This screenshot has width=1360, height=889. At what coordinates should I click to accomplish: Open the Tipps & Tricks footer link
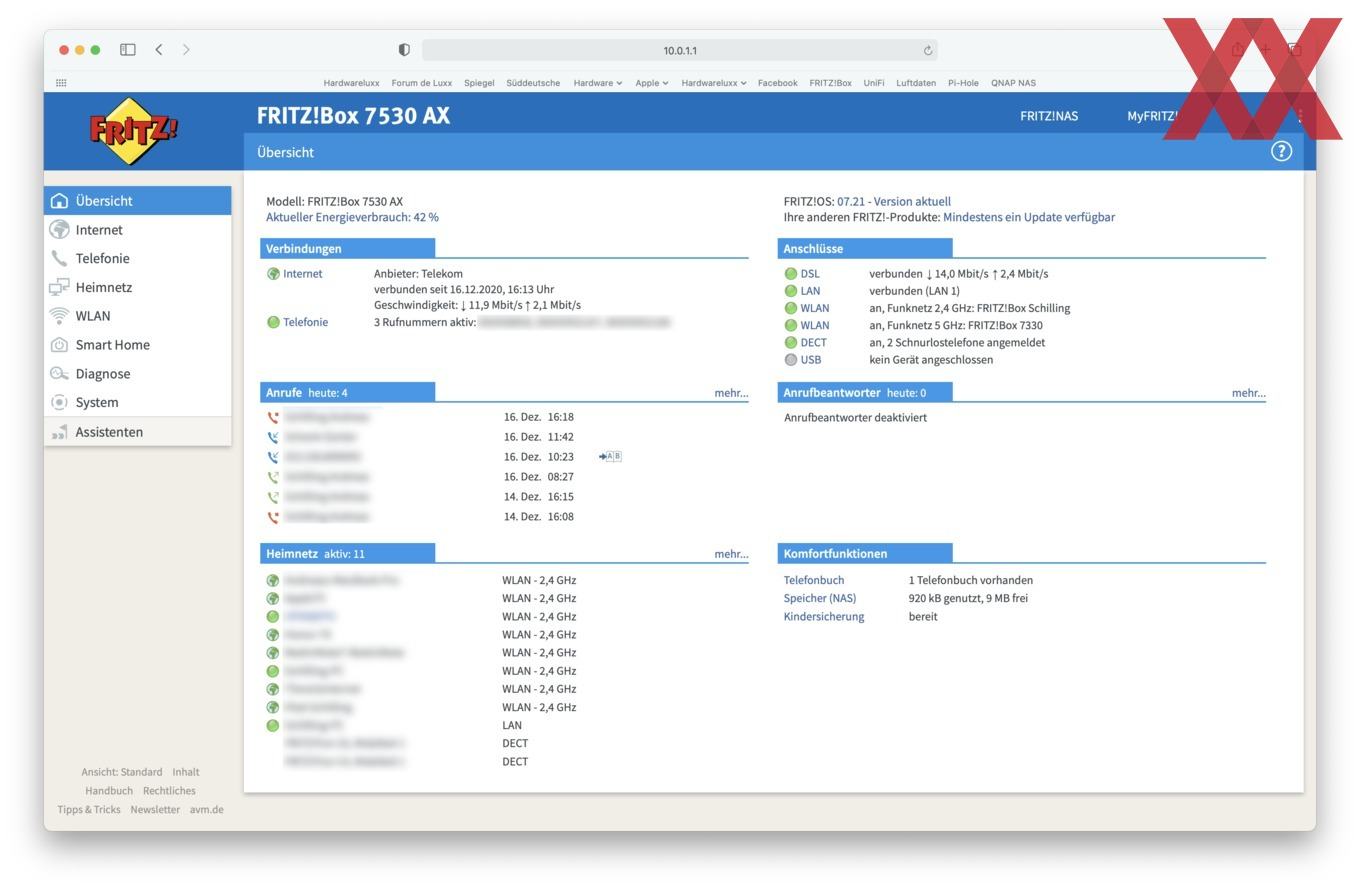click(89, 810)
